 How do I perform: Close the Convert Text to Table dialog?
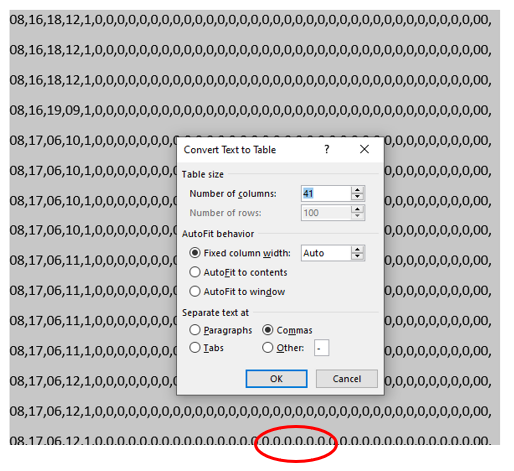(x=364, y=149)
